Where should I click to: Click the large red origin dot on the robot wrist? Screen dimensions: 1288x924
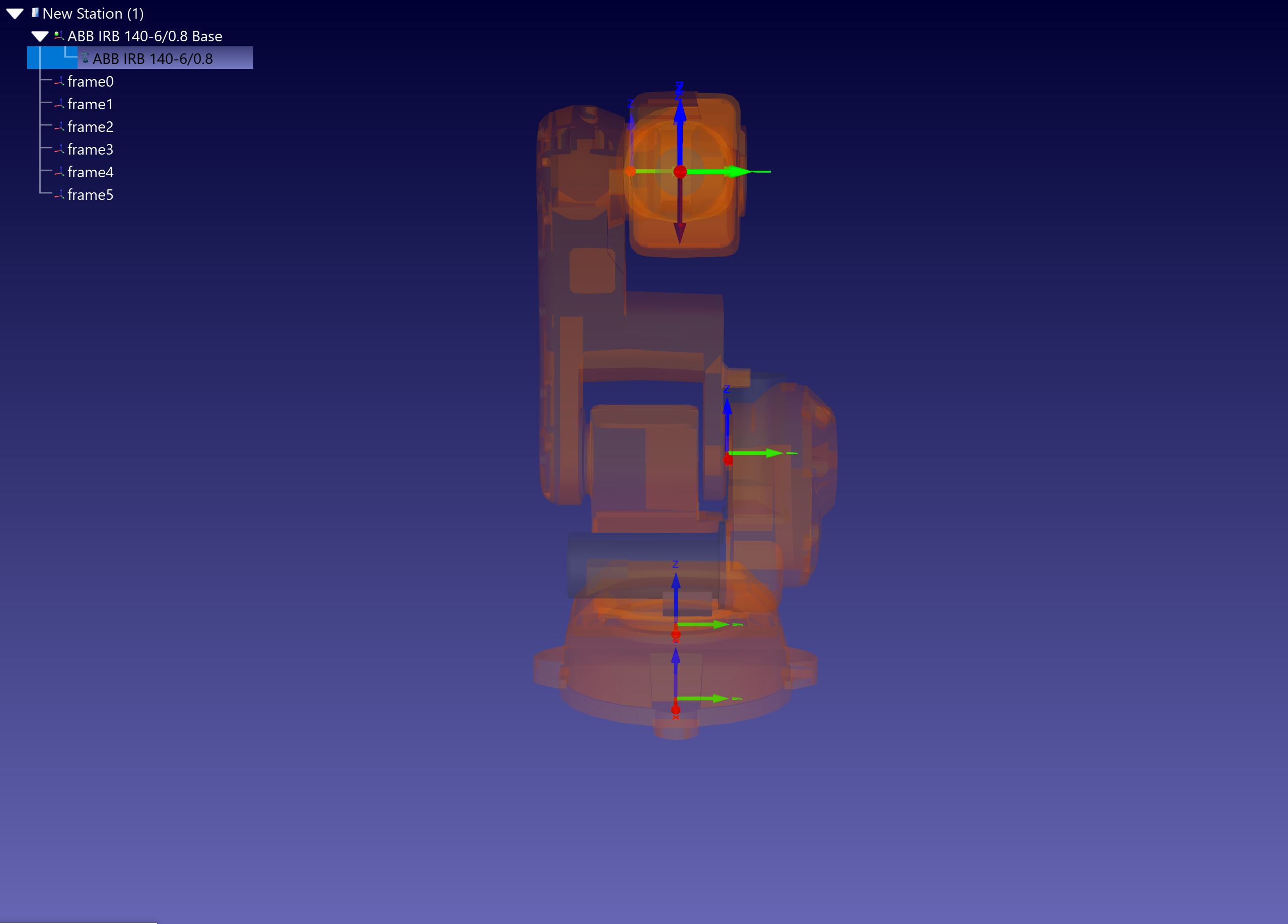[680, 172]
